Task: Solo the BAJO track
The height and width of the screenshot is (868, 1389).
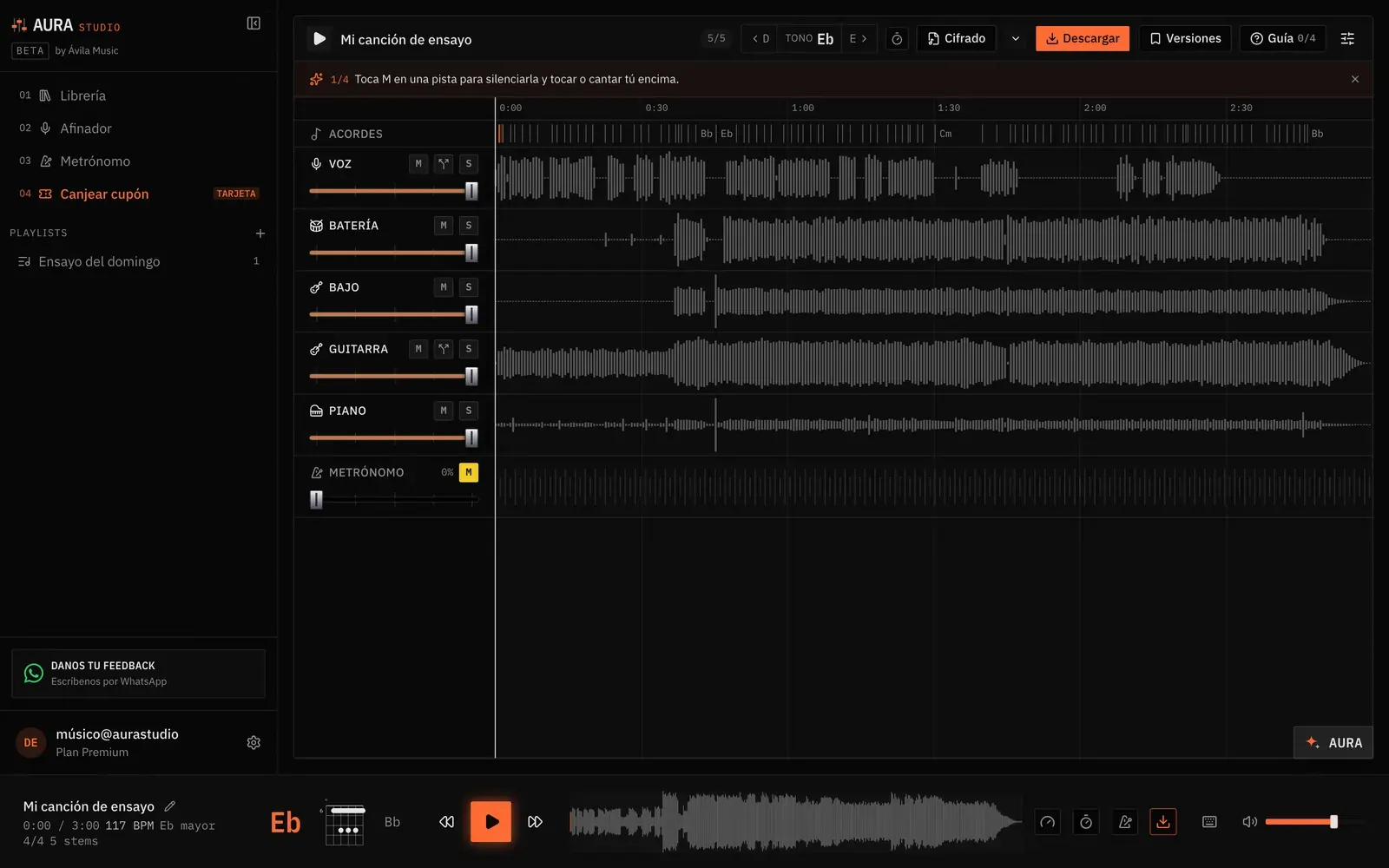Action: [469, 287]
